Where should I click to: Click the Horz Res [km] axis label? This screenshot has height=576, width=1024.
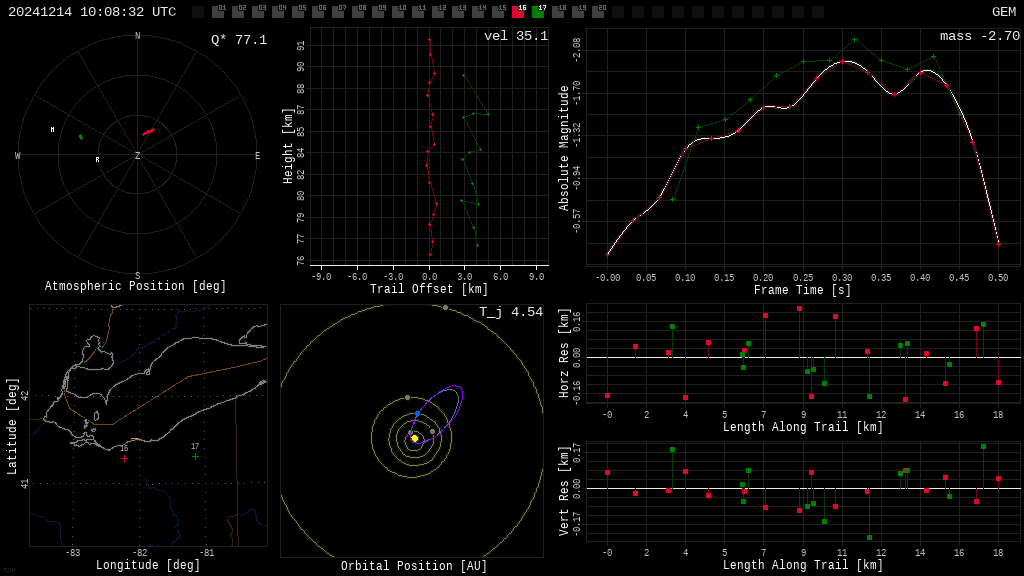click(564, 353)
